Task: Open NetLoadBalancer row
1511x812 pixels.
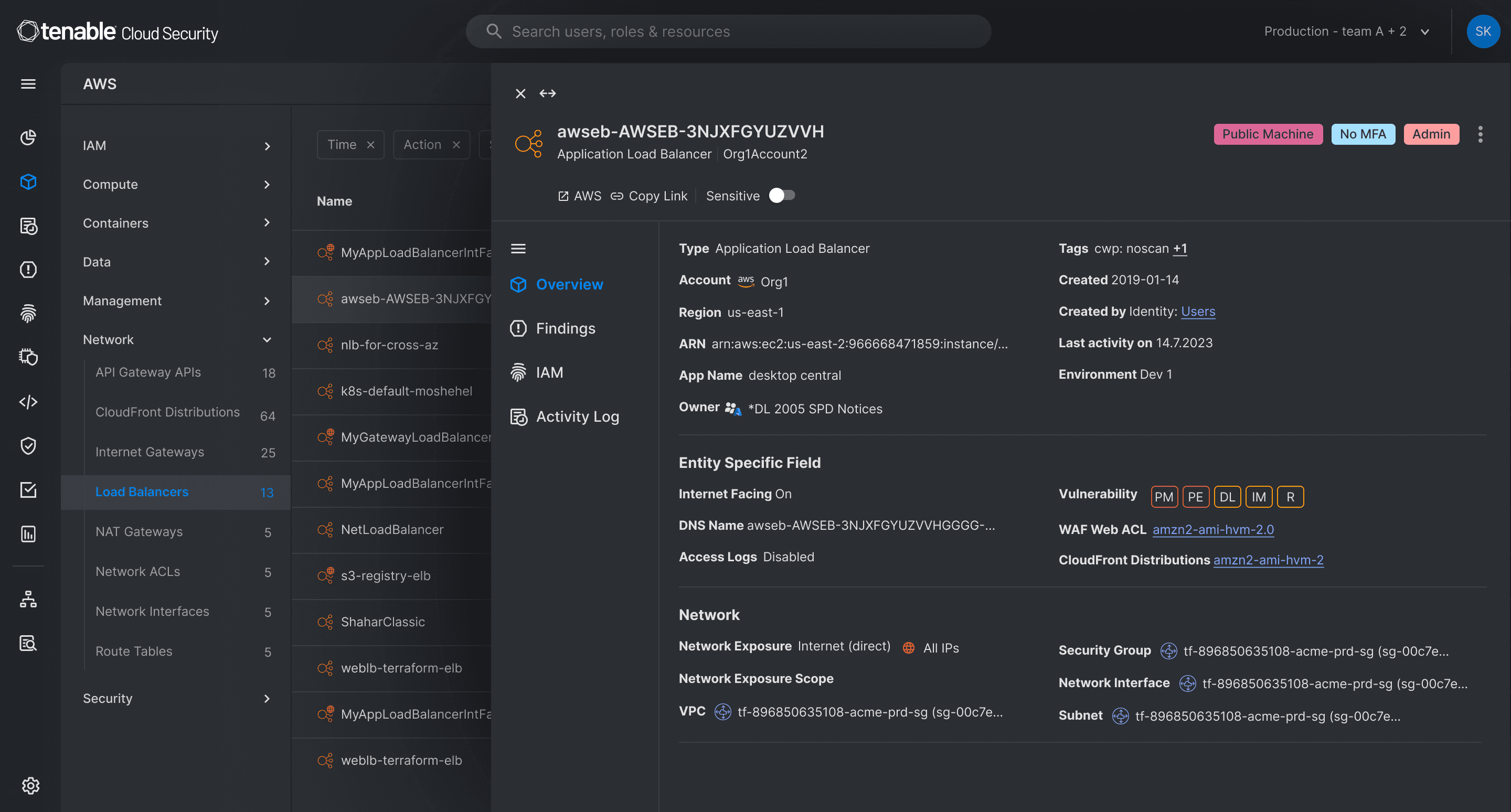Action: point(391,529)
